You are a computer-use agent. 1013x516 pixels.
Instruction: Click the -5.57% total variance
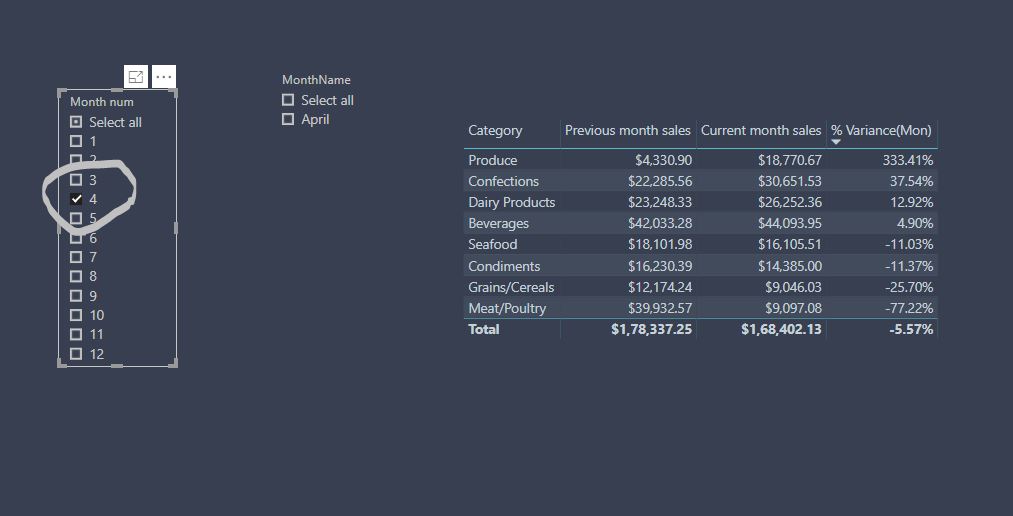911,329
